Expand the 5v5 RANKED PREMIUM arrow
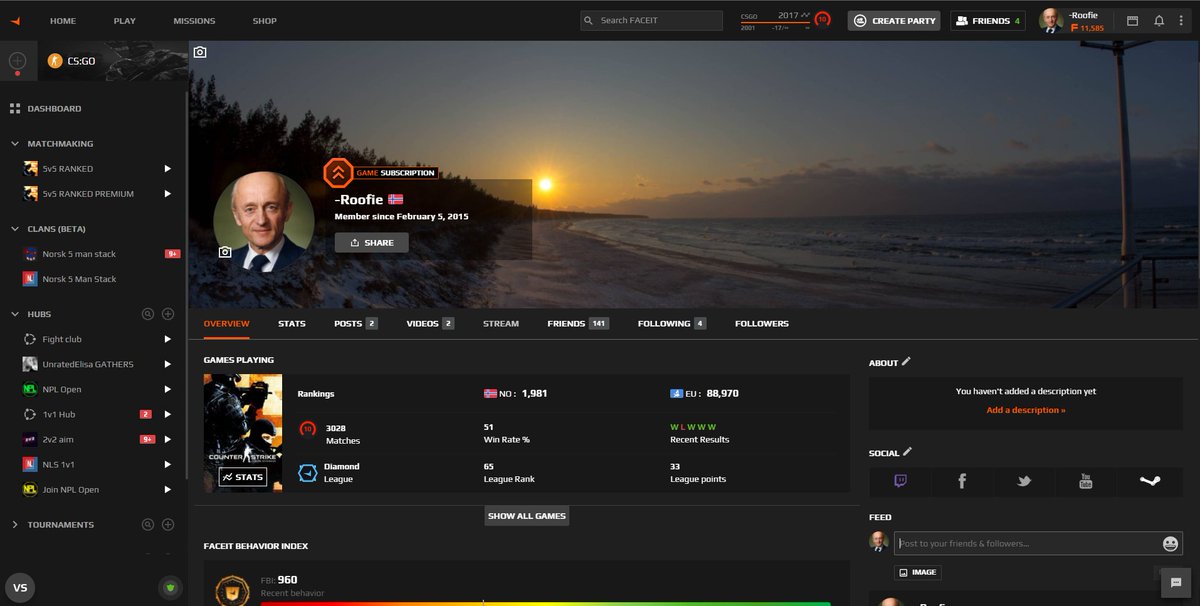The height and width of the screenshot is (606, 1200). click(168, 194)
